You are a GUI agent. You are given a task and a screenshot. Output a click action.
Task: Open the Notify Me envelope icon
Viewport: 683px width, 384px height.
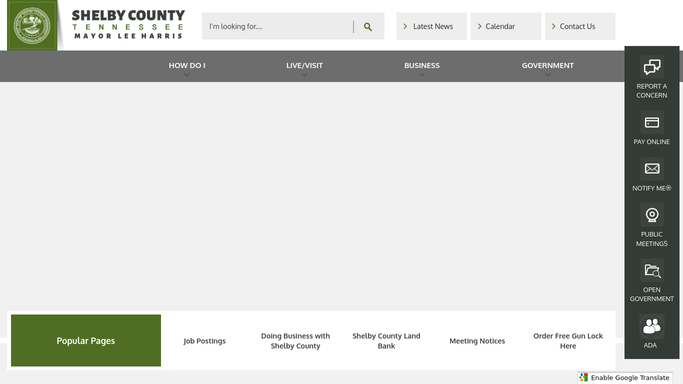click(652, 168)
